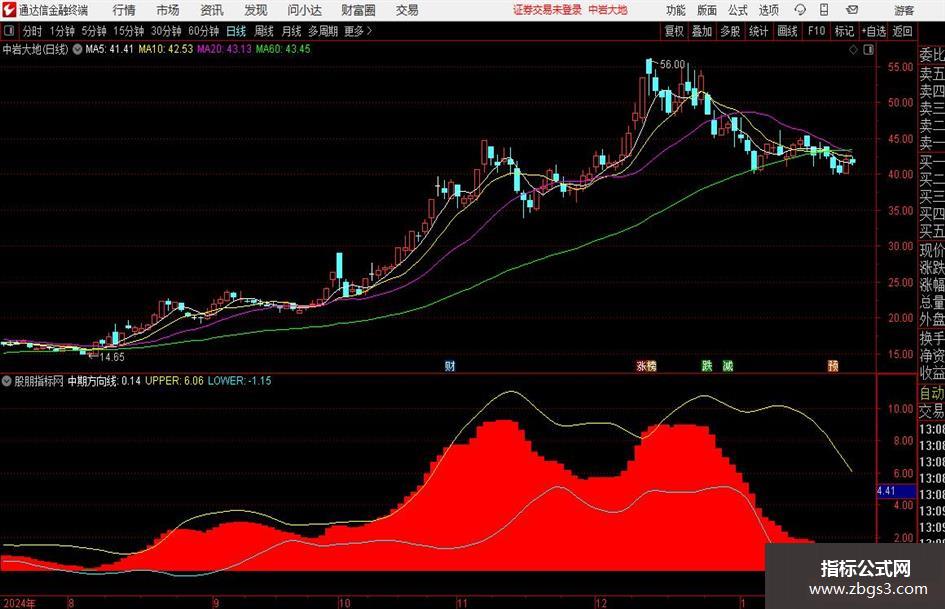Click the 中岩大地 stock name link
945x609 pixels.
coord(608,10)
